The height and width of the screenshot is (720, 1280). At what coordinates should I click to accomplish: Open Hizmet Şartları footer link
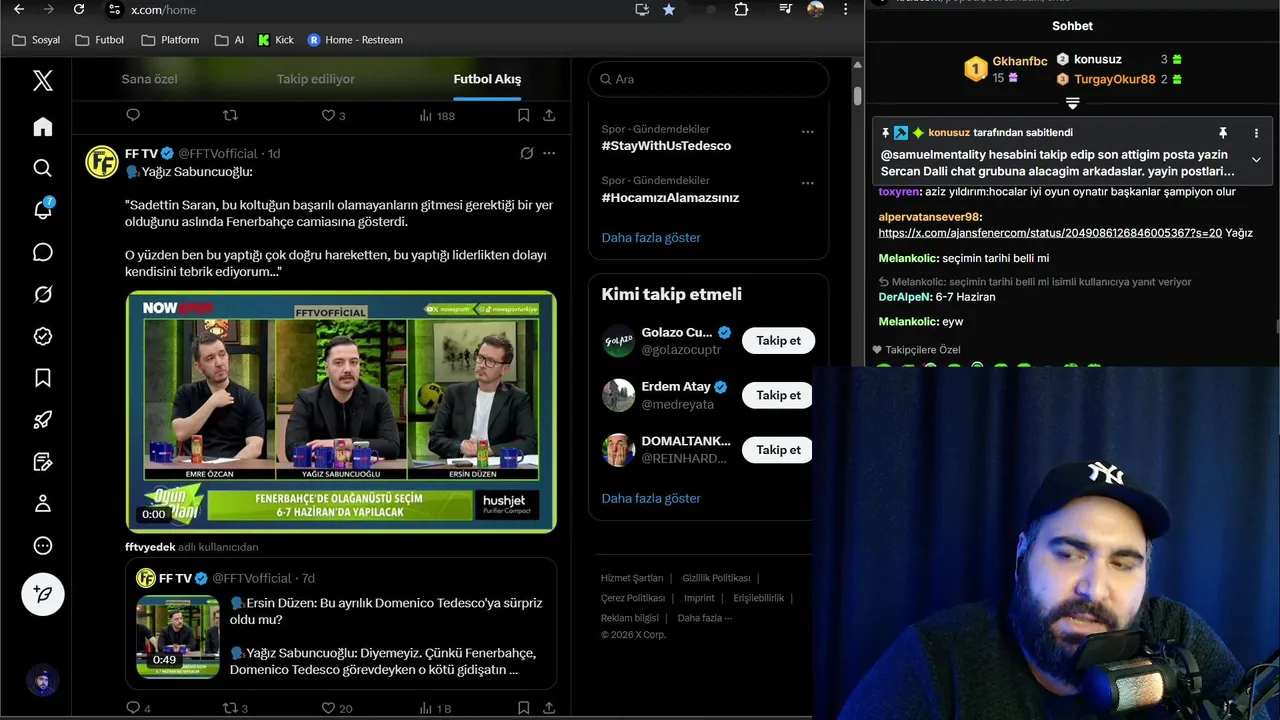[632, 578]
